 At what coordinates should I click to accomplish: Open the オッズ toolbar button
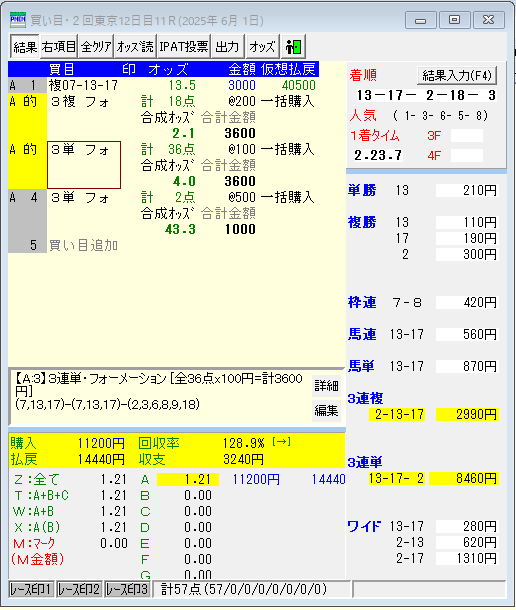(x=263, y=47)
